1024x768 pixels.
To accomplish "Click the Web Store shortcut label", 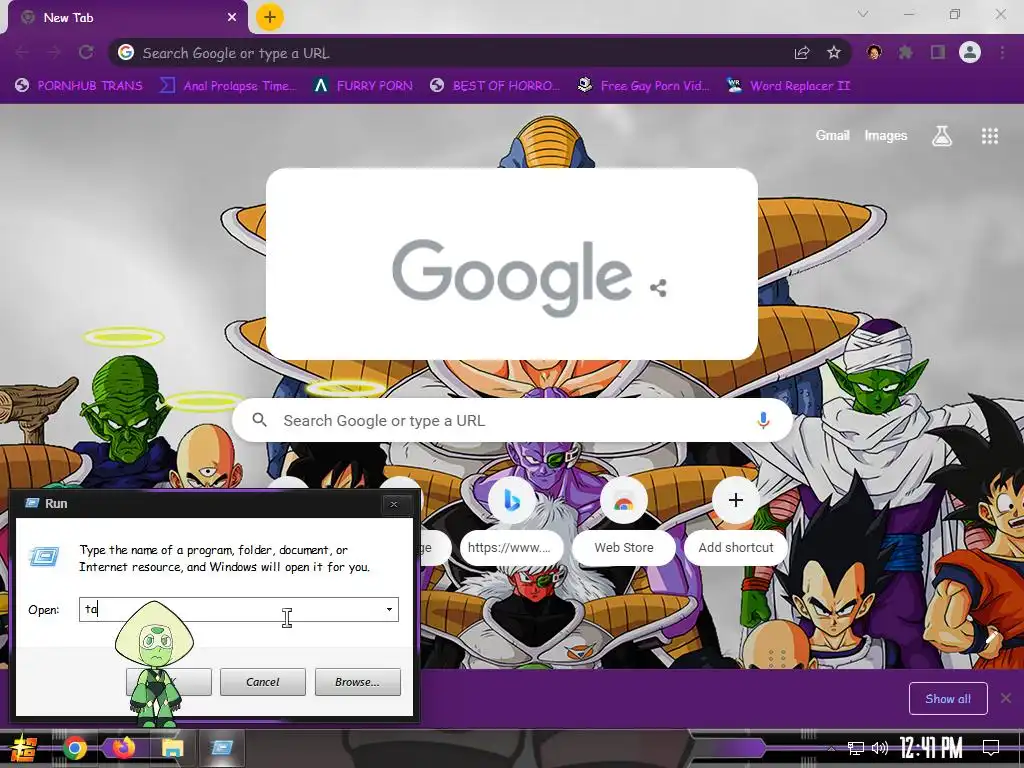I will tap(624, 547).
